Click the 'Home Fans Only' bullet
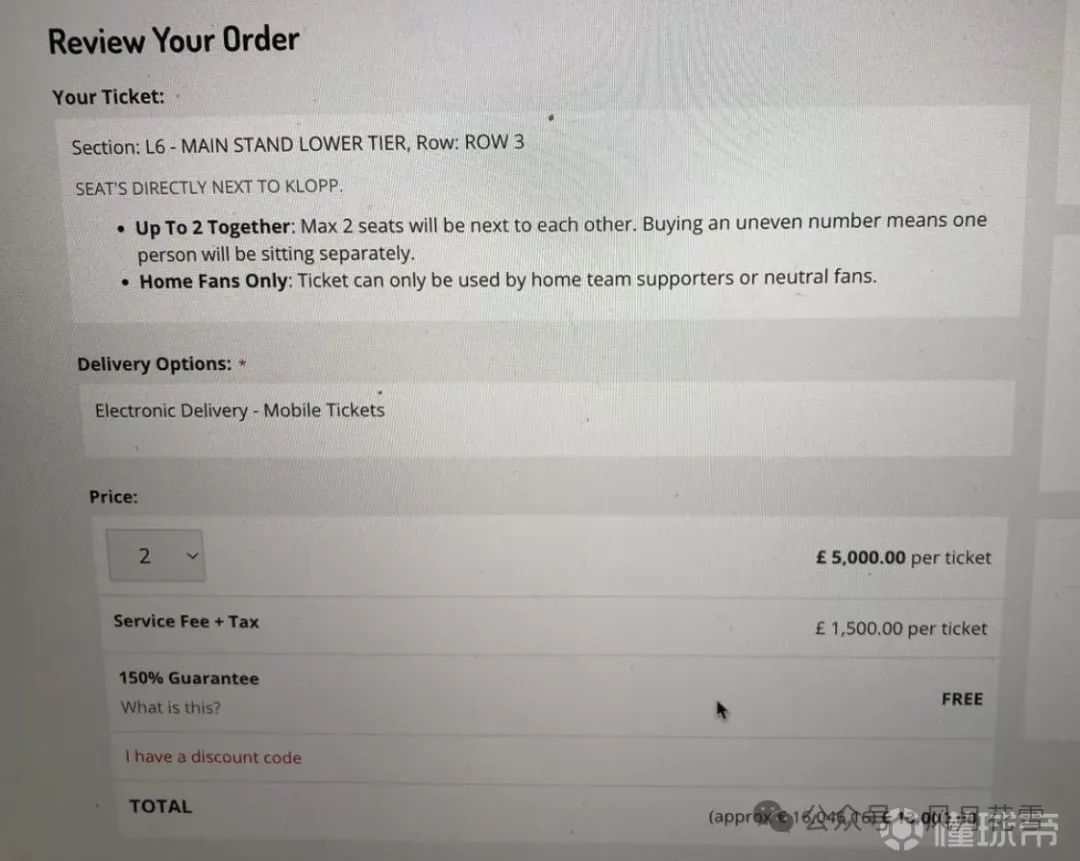Screen dimensions: 1080x861 (499, 280)
